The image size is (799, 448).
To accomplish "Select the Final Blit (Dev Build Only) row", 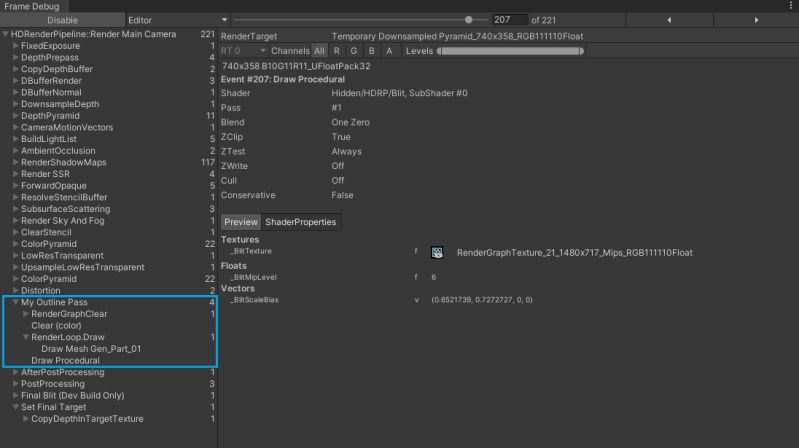I will (109, 396).
